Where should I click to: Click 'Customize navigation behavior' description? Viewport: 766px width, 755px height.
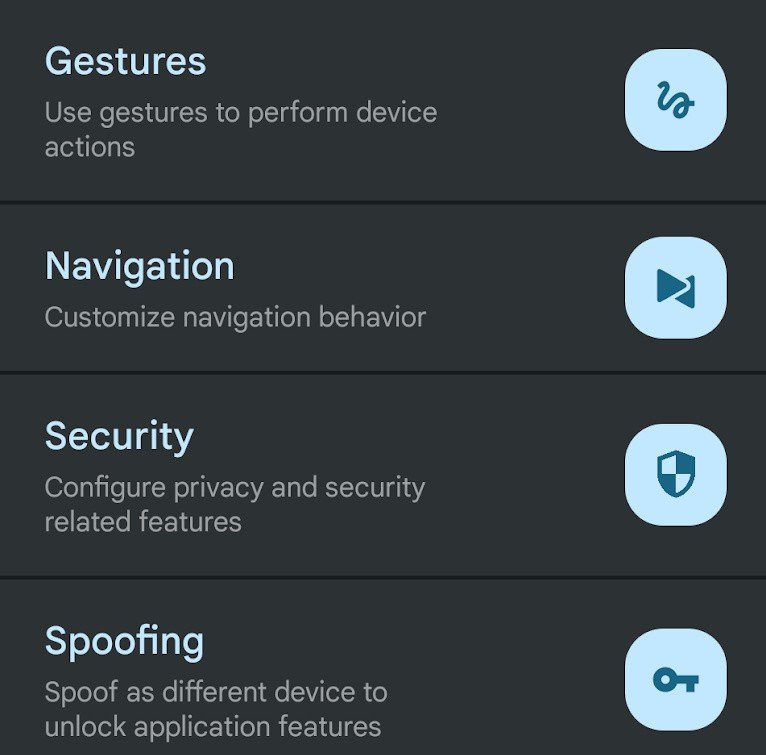pyautogui.click(x=235, y=318)
